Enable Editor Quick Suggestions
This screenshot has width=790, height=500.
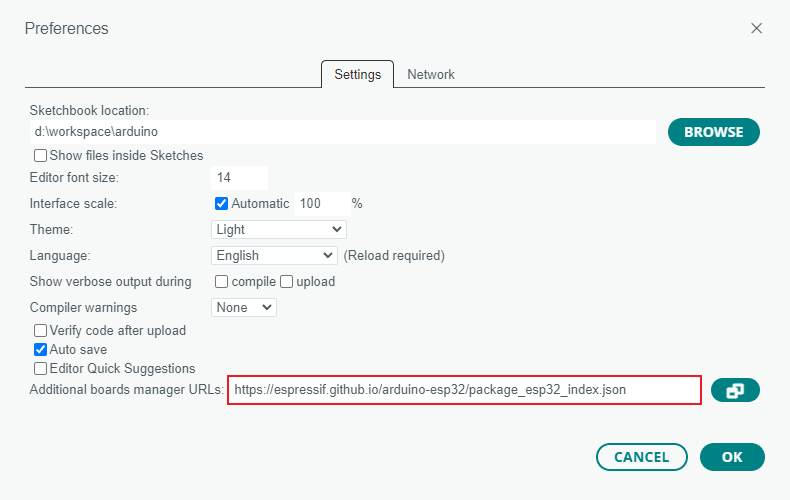click(40, 368)
